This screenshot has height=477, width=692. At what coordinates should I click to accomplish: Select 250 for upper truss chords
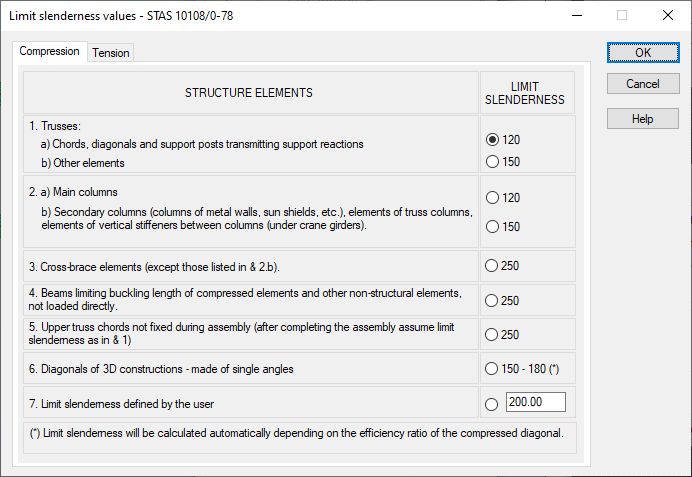point(492,334)
